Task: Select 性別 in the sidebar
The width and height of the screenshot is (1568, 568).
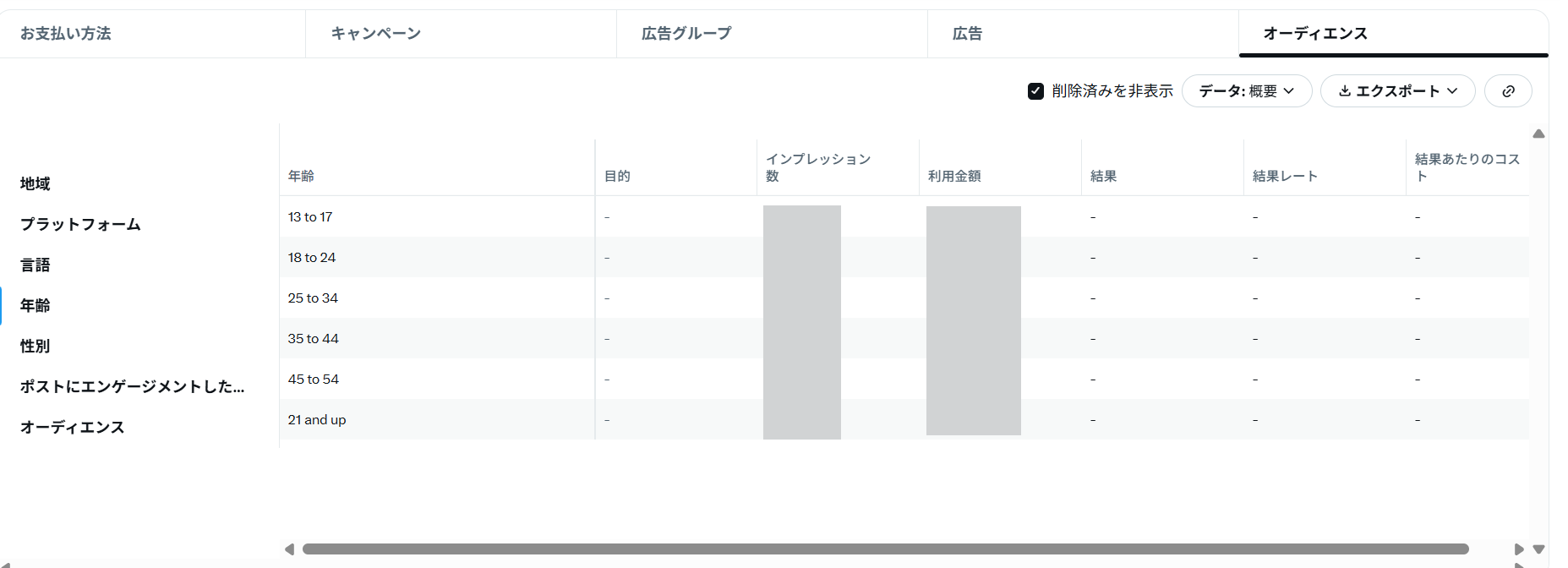Action: [x=36, y=346]
